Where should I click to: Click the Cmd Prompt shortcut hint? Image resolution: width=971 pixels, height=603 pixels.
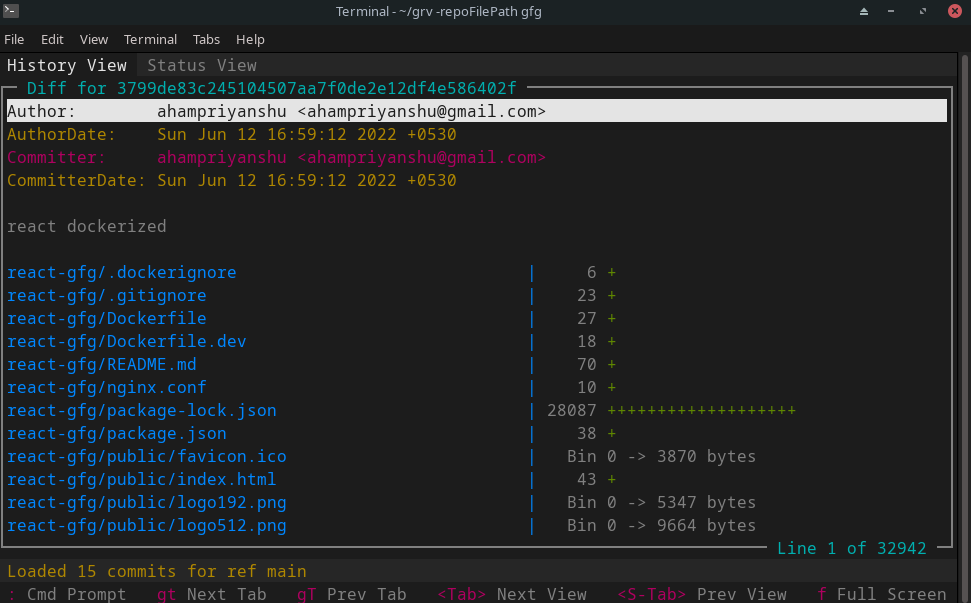pos(68,594)
